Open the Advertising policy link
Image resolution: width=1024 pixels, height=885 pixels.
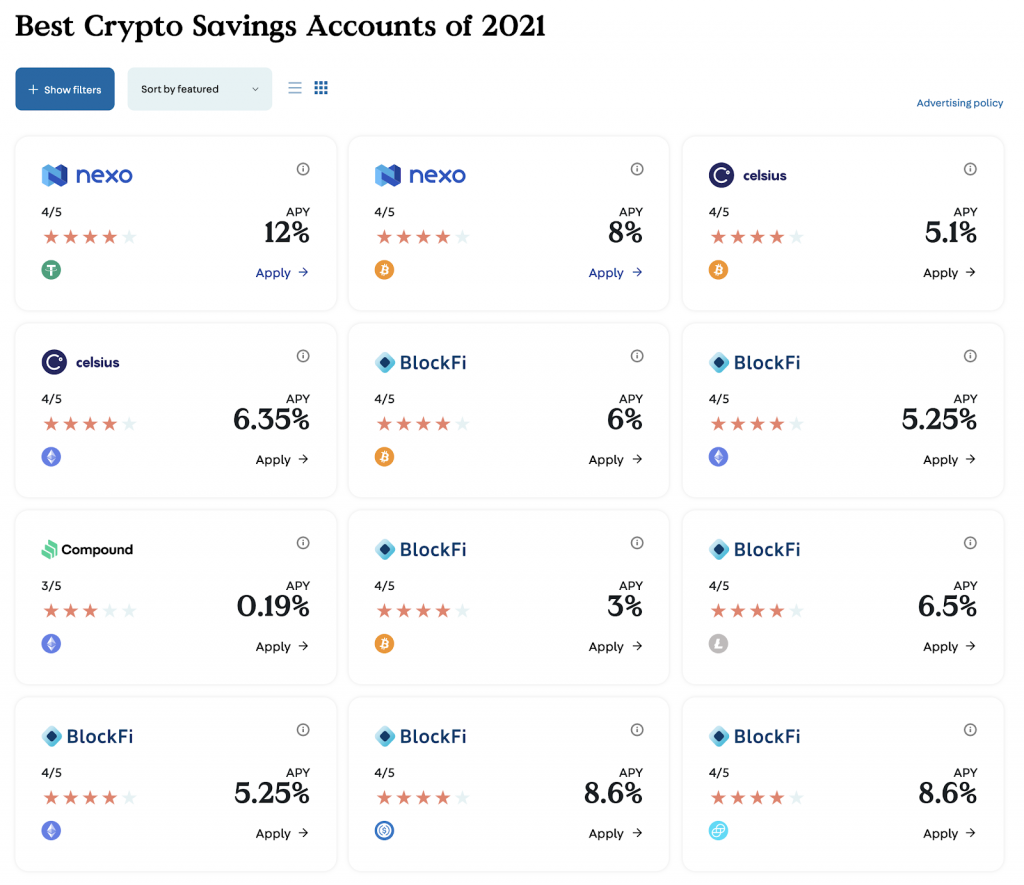959,102
